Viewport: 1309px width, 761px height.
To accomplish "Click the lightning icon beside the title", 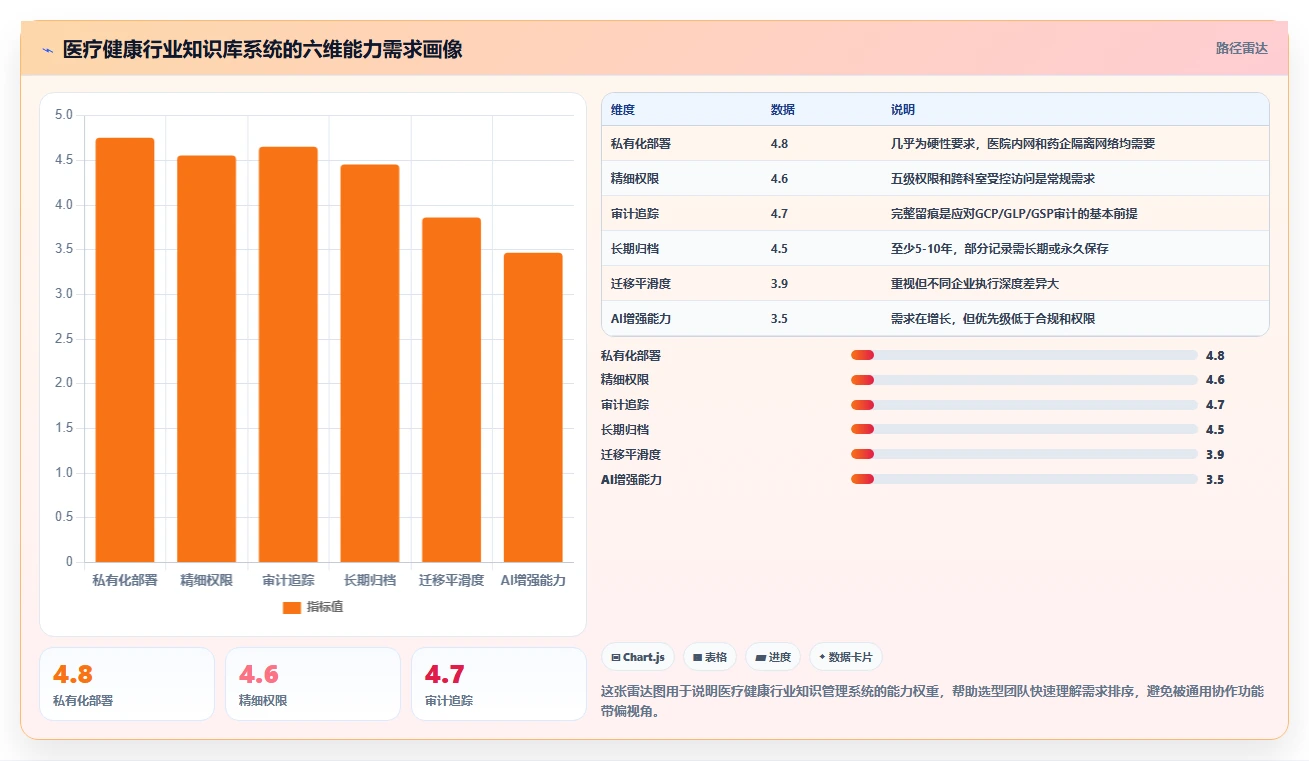I will [47, 49].
